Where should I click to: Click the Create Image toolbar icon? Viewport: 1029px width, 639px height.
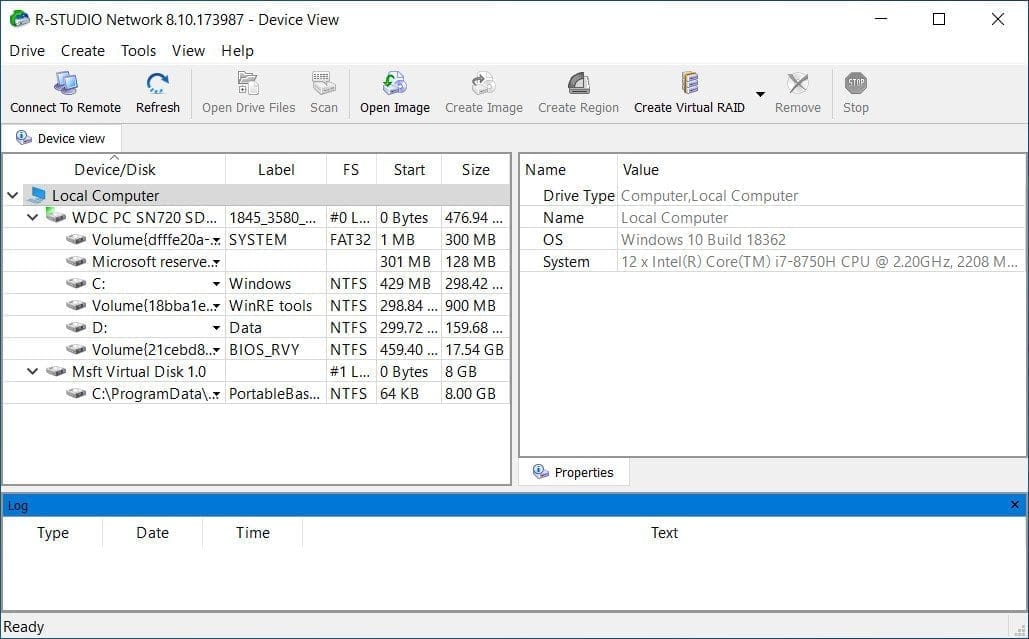[484, 83]
